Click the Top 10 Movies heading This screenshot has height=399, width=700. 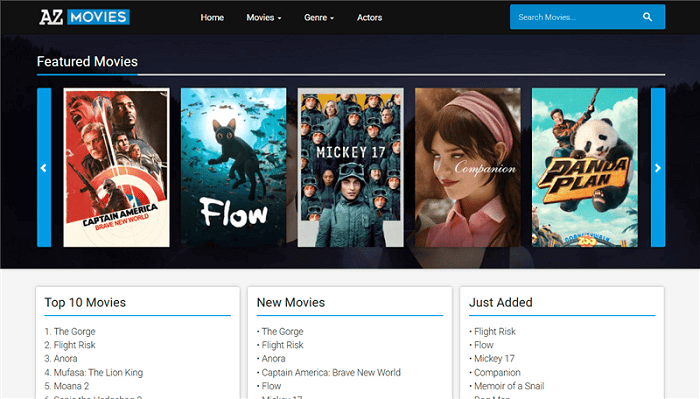point(85,303)
